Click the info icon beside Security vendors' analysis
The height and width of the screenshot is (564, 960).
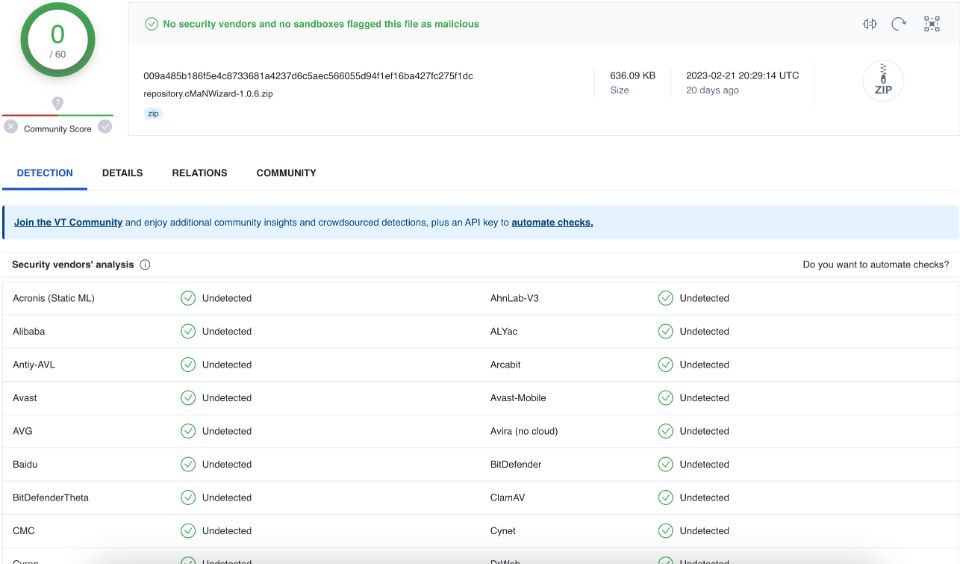click(x=145, y=265)
